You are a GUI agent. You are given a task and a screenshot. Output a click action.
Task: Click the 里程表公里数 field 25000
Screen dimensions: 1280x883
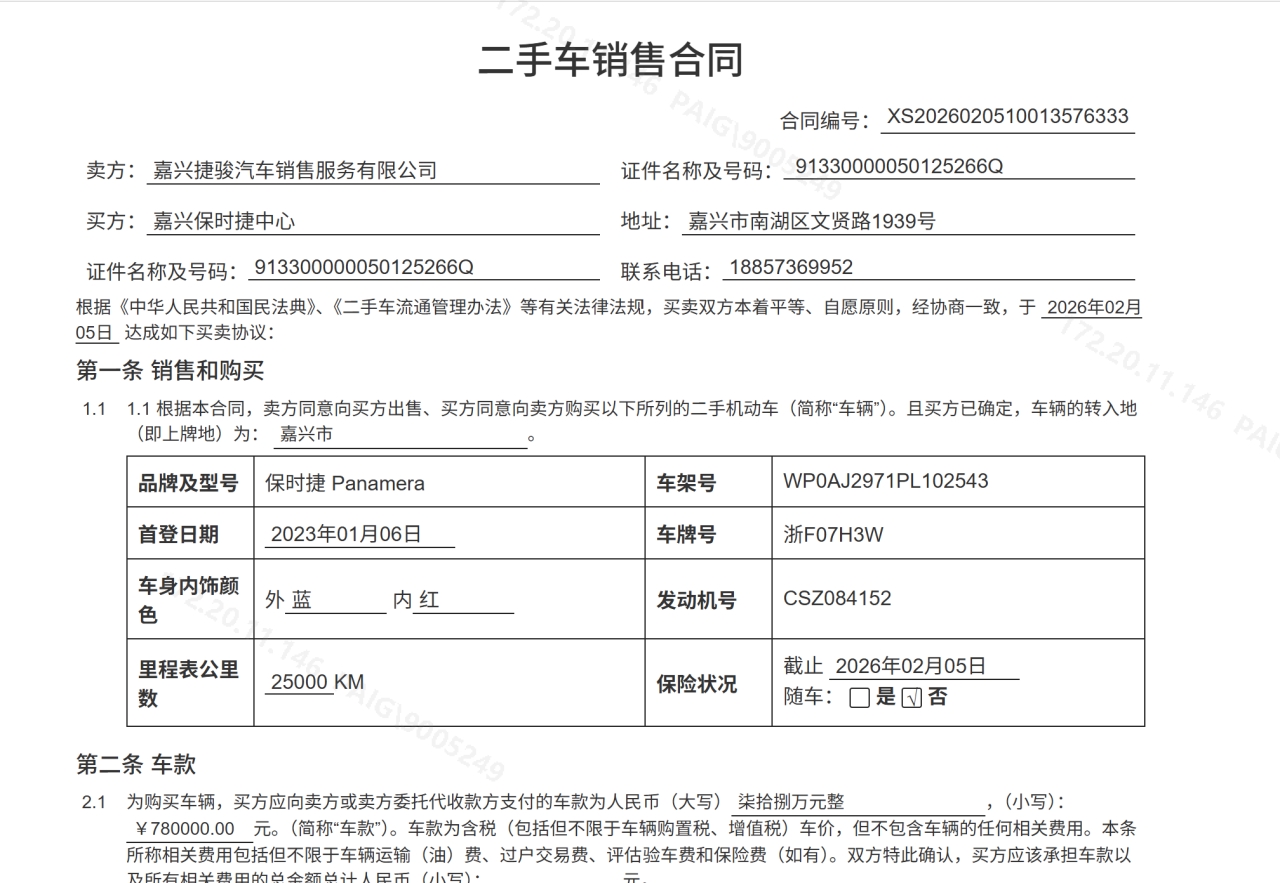click(x=300, y=682)
